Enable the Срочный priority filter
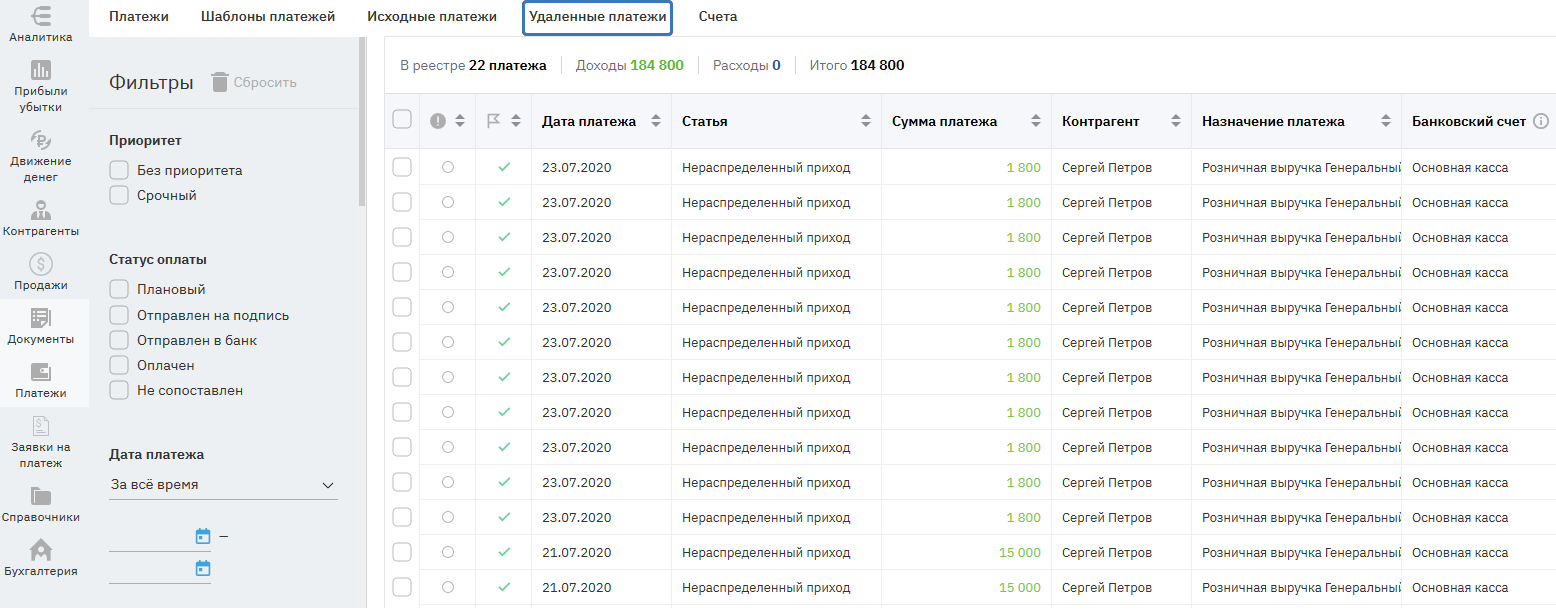The height and width of the screenshot is (611, 1556). click(x=119, y=196)
